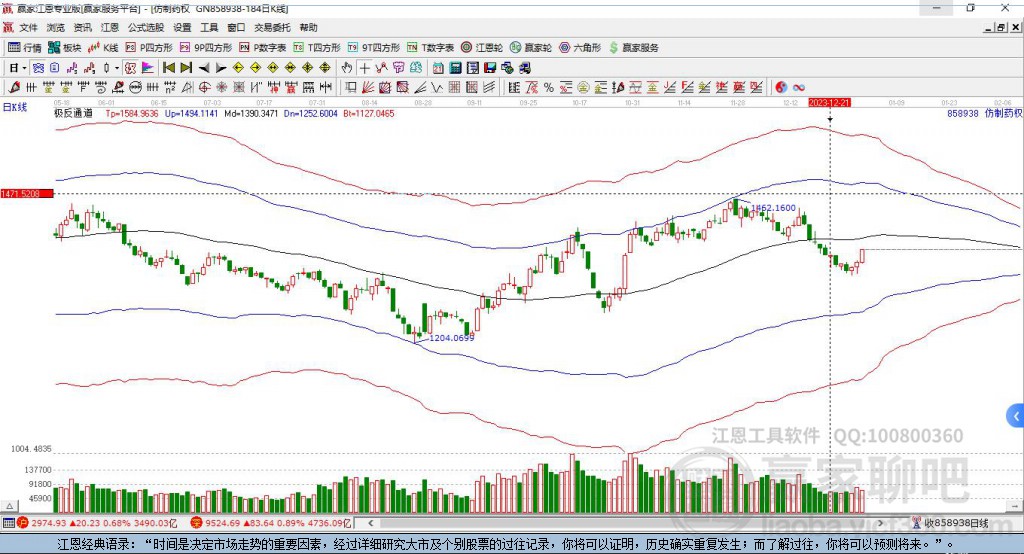Launch the 赢家轮 wheel tool
Image resolution: width=1024 pixels, height=554 pixels.
(x=531, y=48)
